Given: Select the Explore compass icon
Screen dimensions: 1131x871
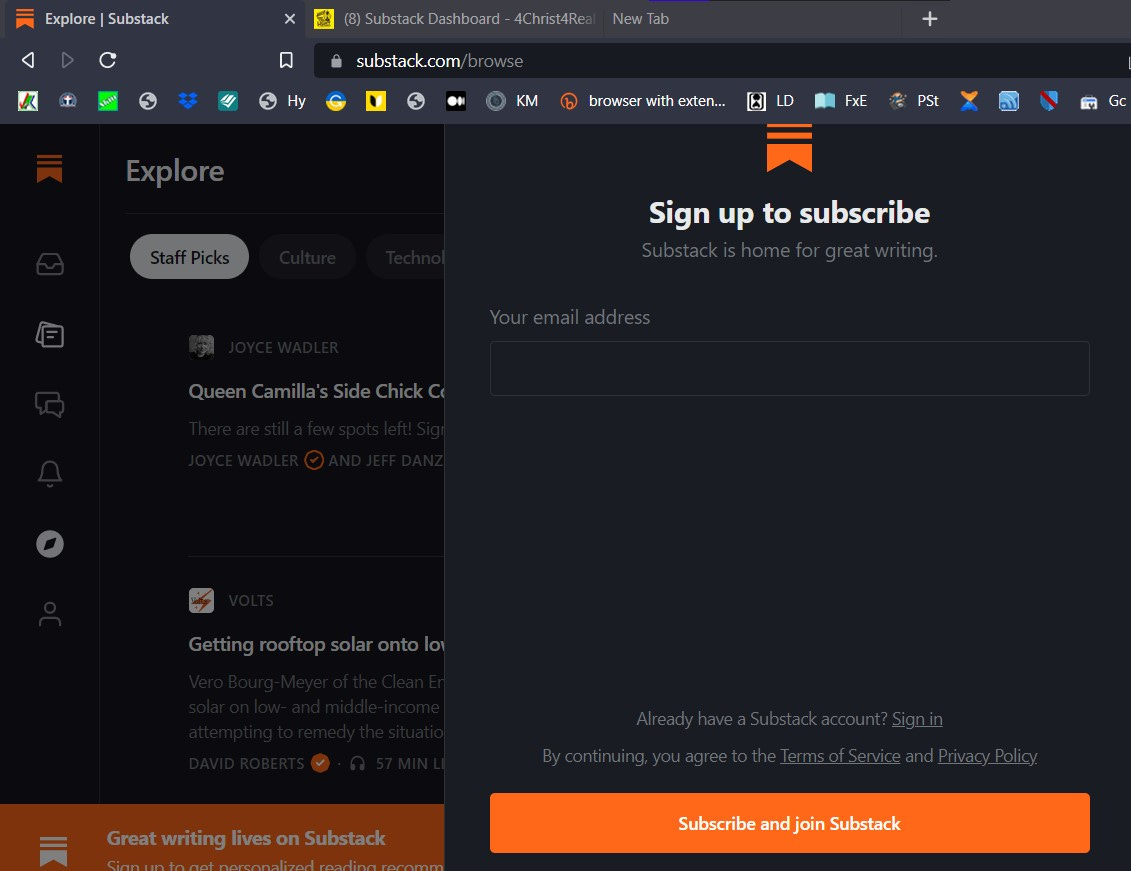Looking at the screenshot, I should point(50,544).
